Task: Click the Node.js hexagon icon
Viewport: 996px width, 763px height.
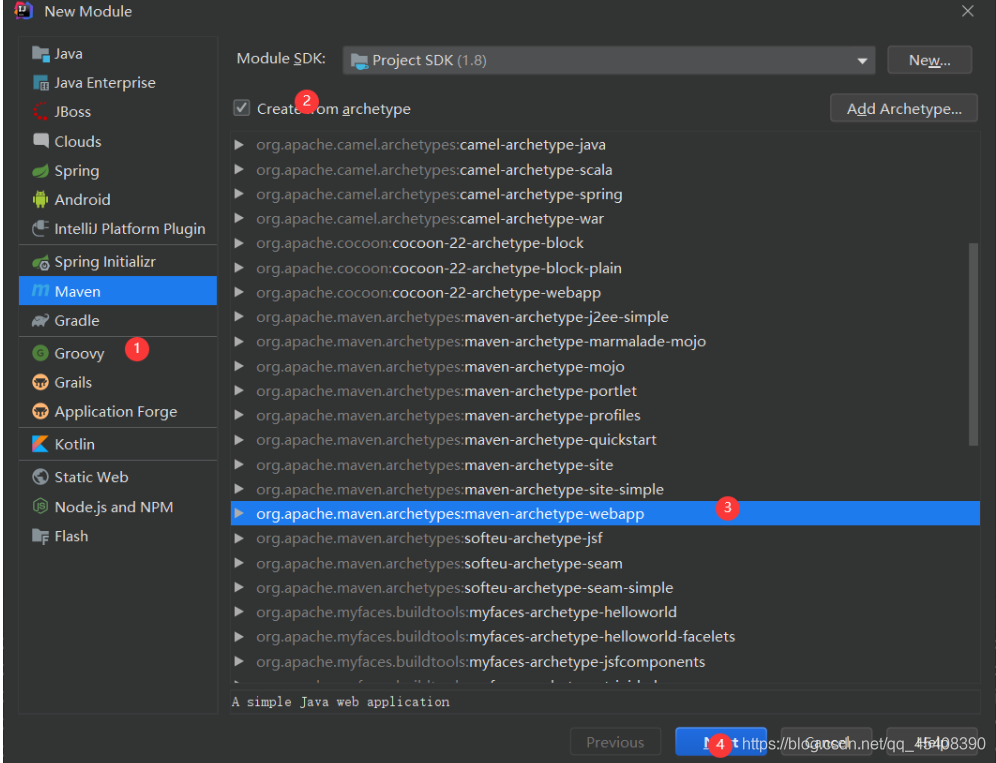Action: (x=41, y=507)
